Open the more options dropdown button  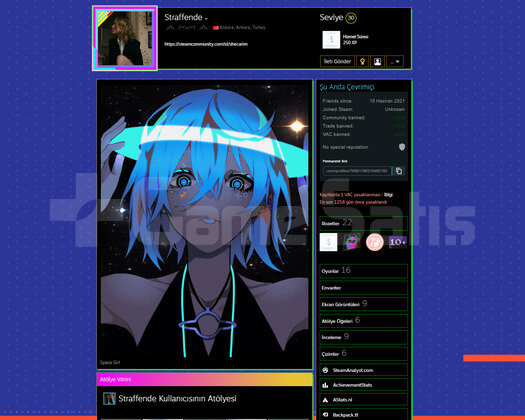(395, 62)
